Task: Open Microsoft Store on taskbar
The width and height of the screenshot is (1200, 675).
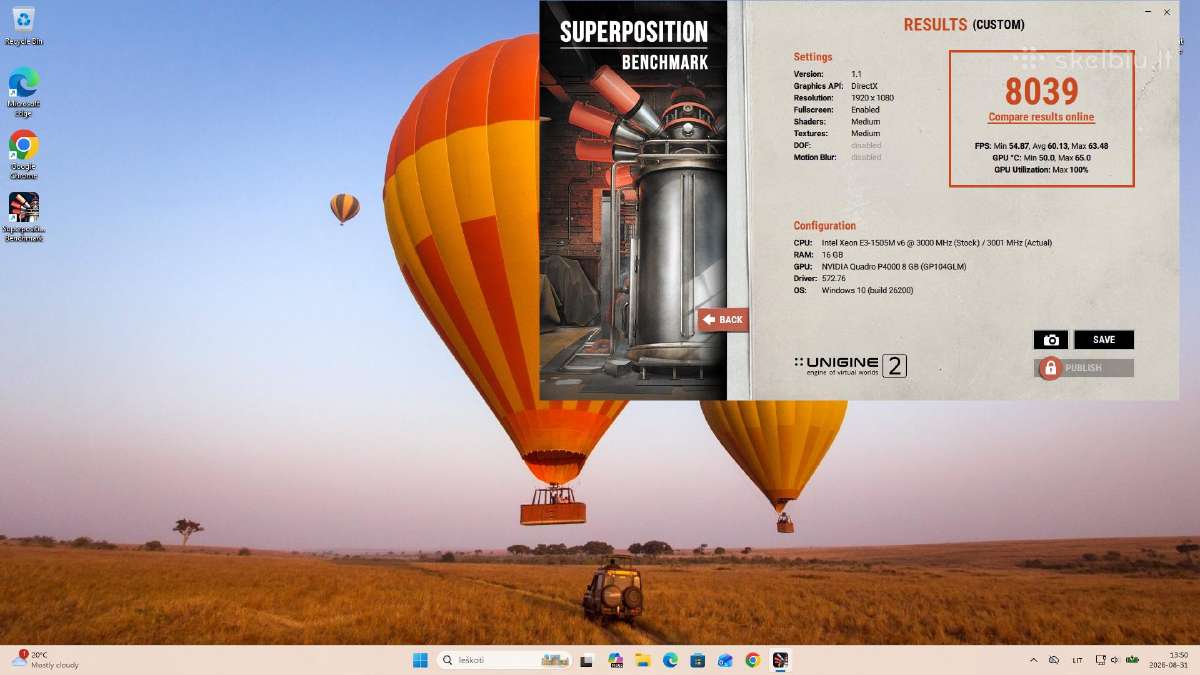Action: (x=698, y=660)
